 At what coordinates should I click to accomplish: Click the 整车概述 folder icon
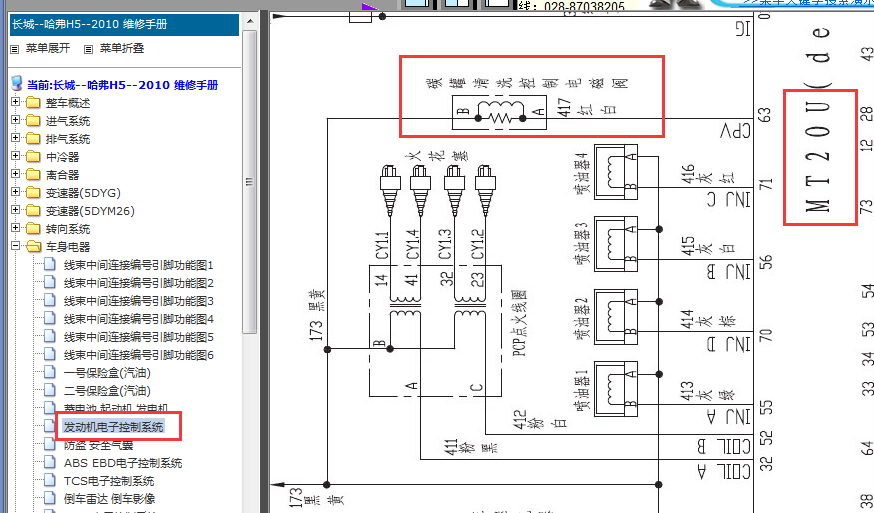tap(33, 103)
